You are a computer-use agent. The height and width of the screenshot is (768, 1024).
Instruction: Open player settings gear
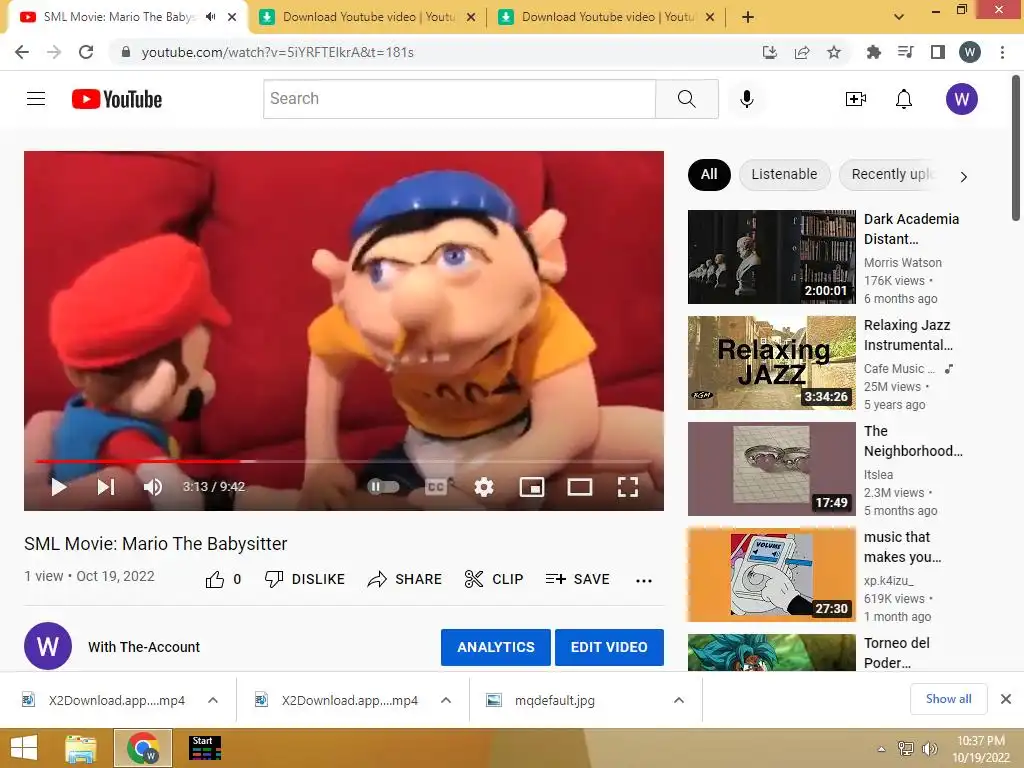(x=484, y=487)
